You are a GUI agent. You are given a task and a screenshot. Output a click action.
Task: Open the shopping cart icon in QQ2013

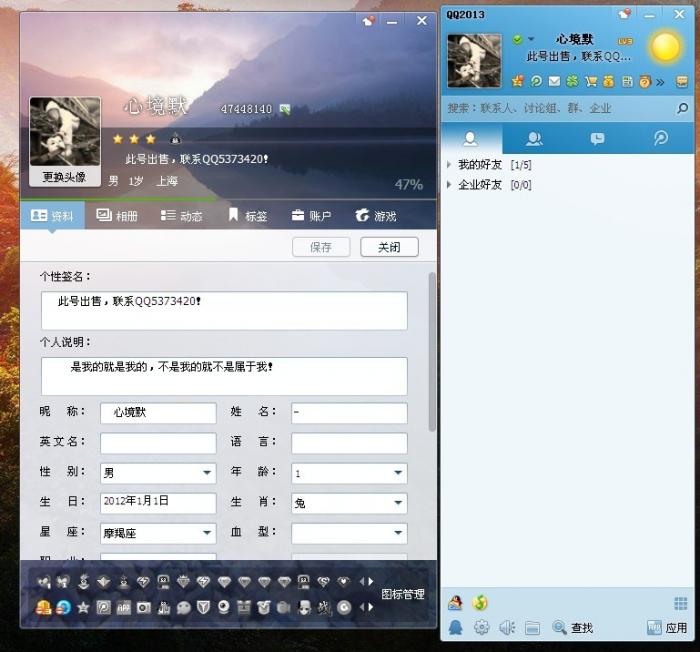tap(591, 81)
